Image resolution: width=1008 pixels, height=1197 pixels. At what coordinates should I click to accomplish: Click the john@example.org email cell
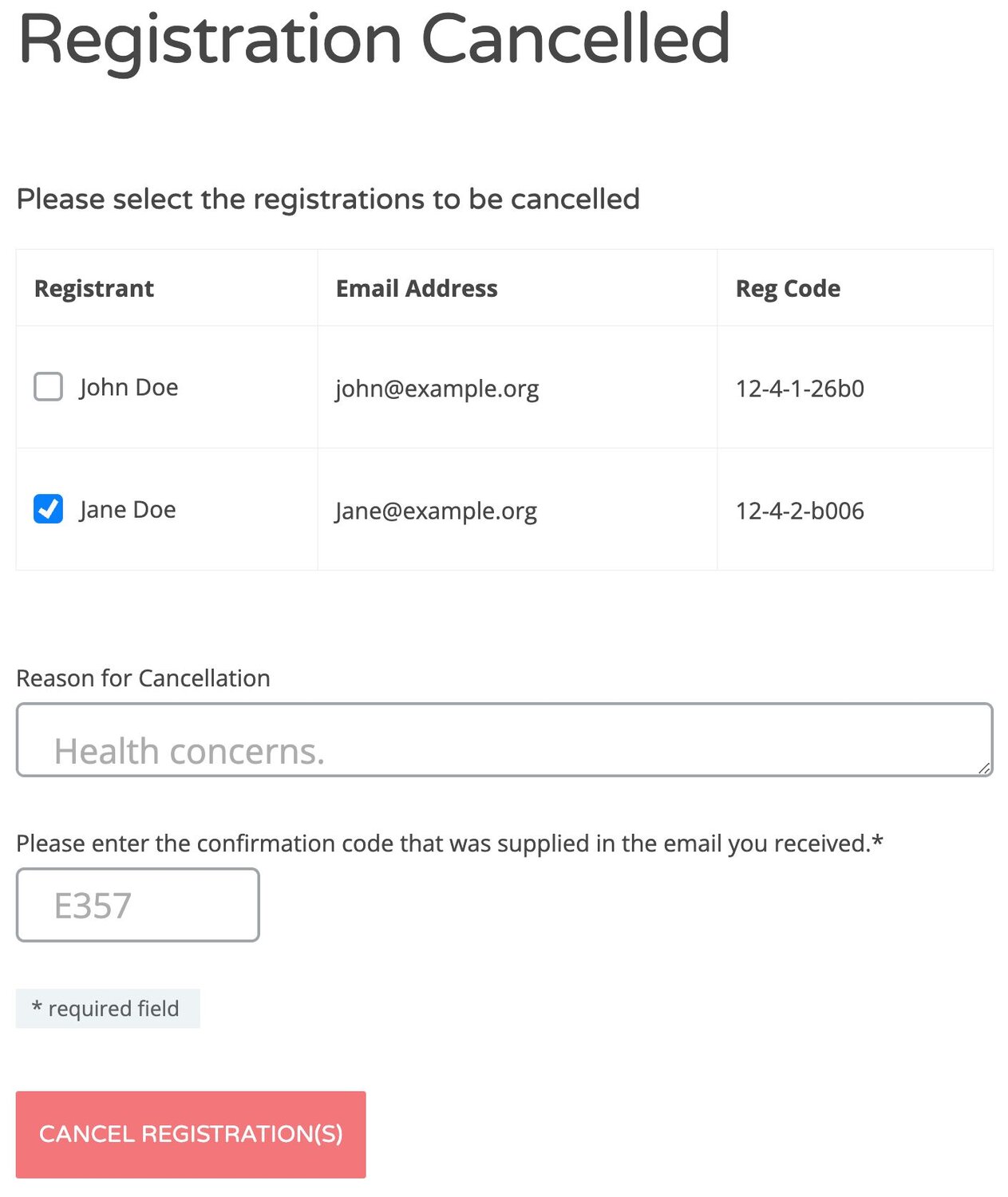(437, 389)
